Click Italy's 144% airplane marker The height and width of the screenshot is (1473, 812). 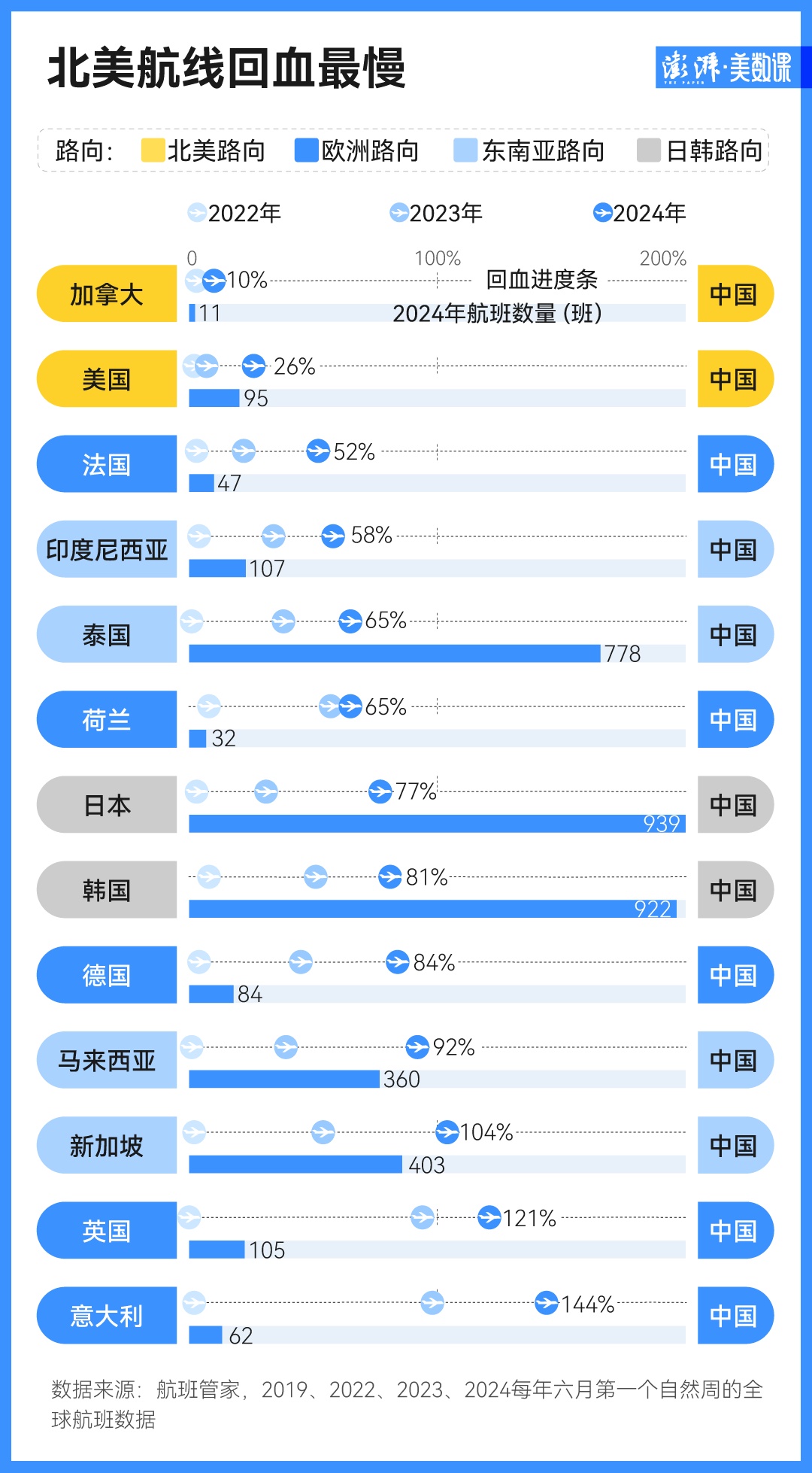coord(547,1302)
